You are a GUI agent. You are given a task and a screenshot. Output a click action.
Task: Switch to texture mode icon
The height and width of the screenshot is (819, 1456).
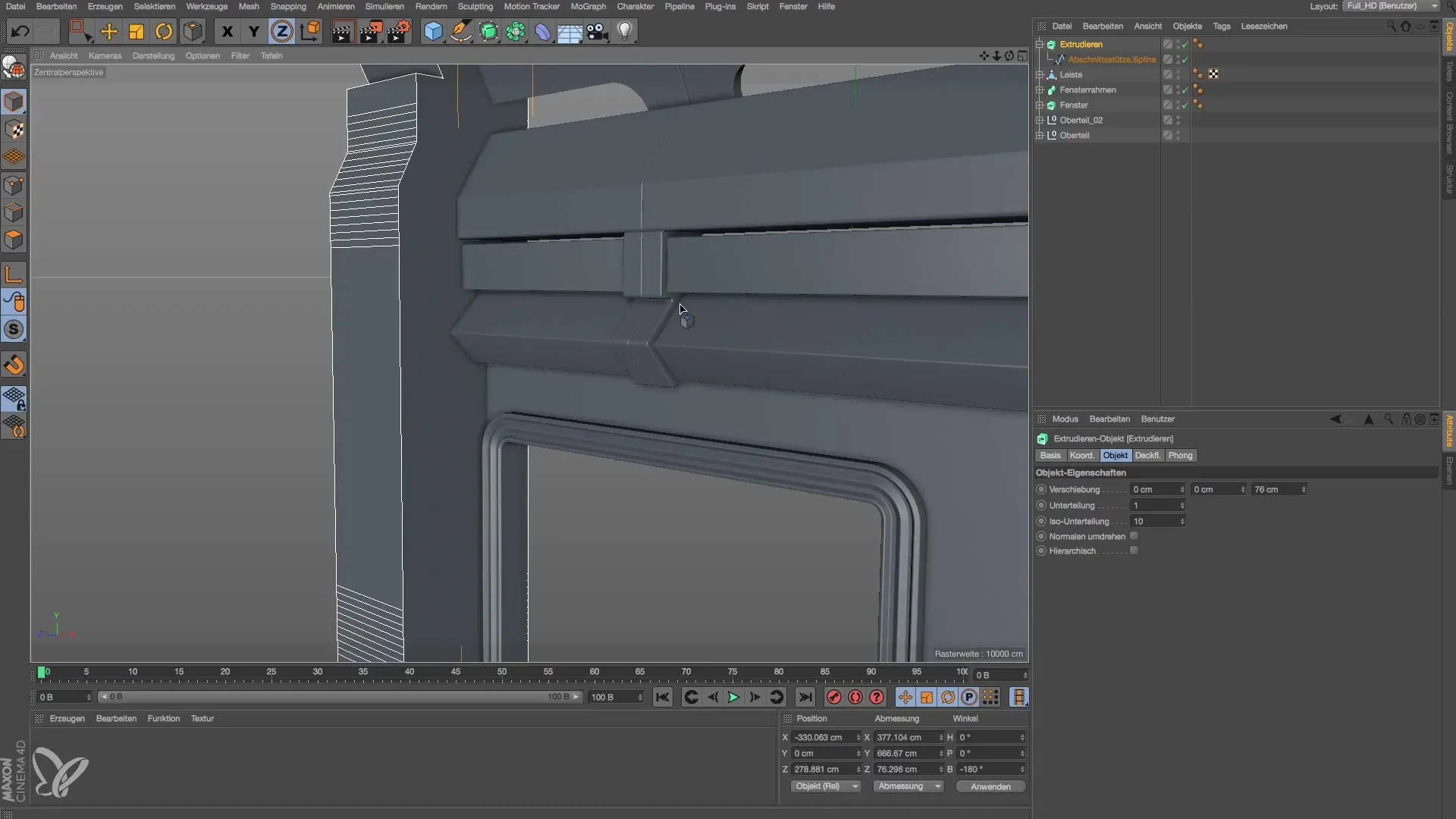14,130
